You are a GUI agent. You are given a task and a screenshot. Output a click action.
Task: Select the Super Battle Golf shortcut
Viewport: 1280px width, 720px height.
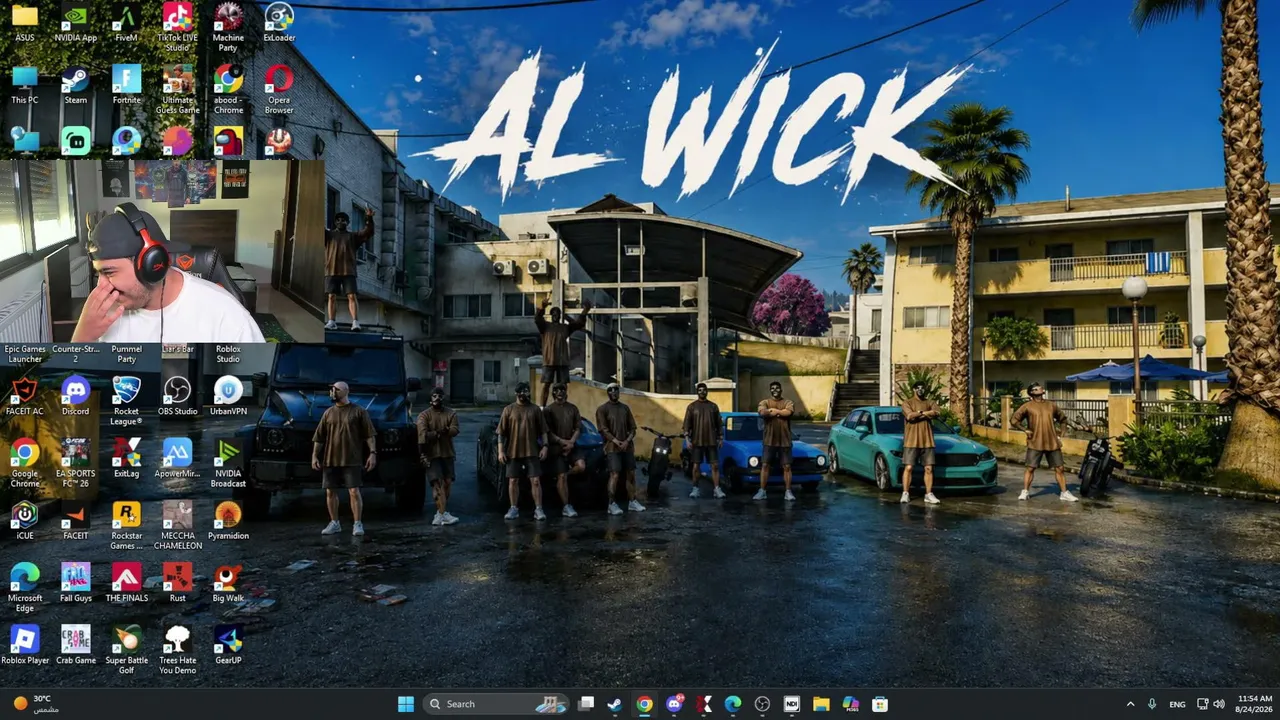126,650
